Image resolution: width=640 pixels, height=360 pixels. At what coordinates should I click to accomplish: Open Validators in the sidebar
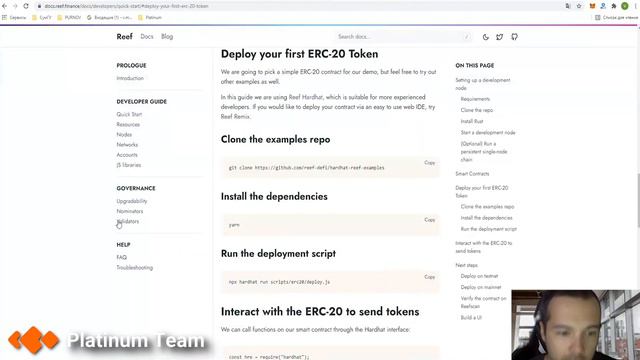click(x=128, y=222)
